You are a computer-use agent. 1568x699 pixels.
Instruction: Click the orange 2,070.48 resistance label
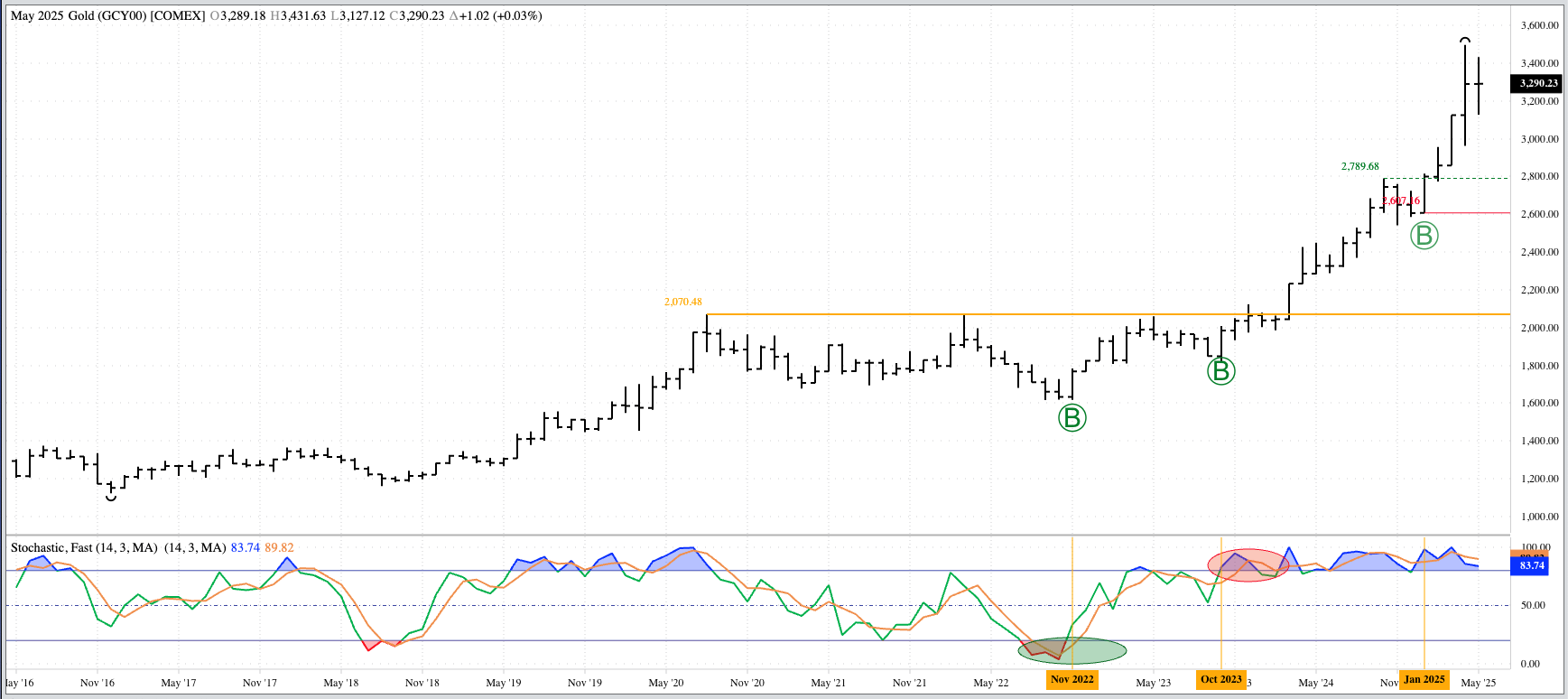(682, 302)
